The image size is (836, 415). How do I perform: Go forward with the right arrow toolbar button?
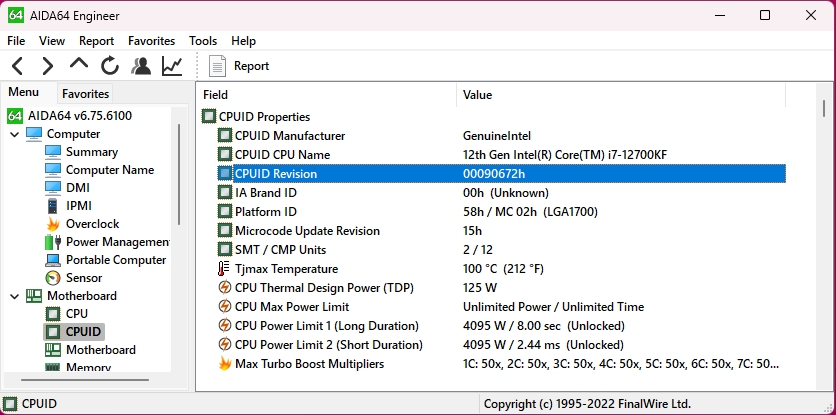pyautogui.click(x=48, y=66)
